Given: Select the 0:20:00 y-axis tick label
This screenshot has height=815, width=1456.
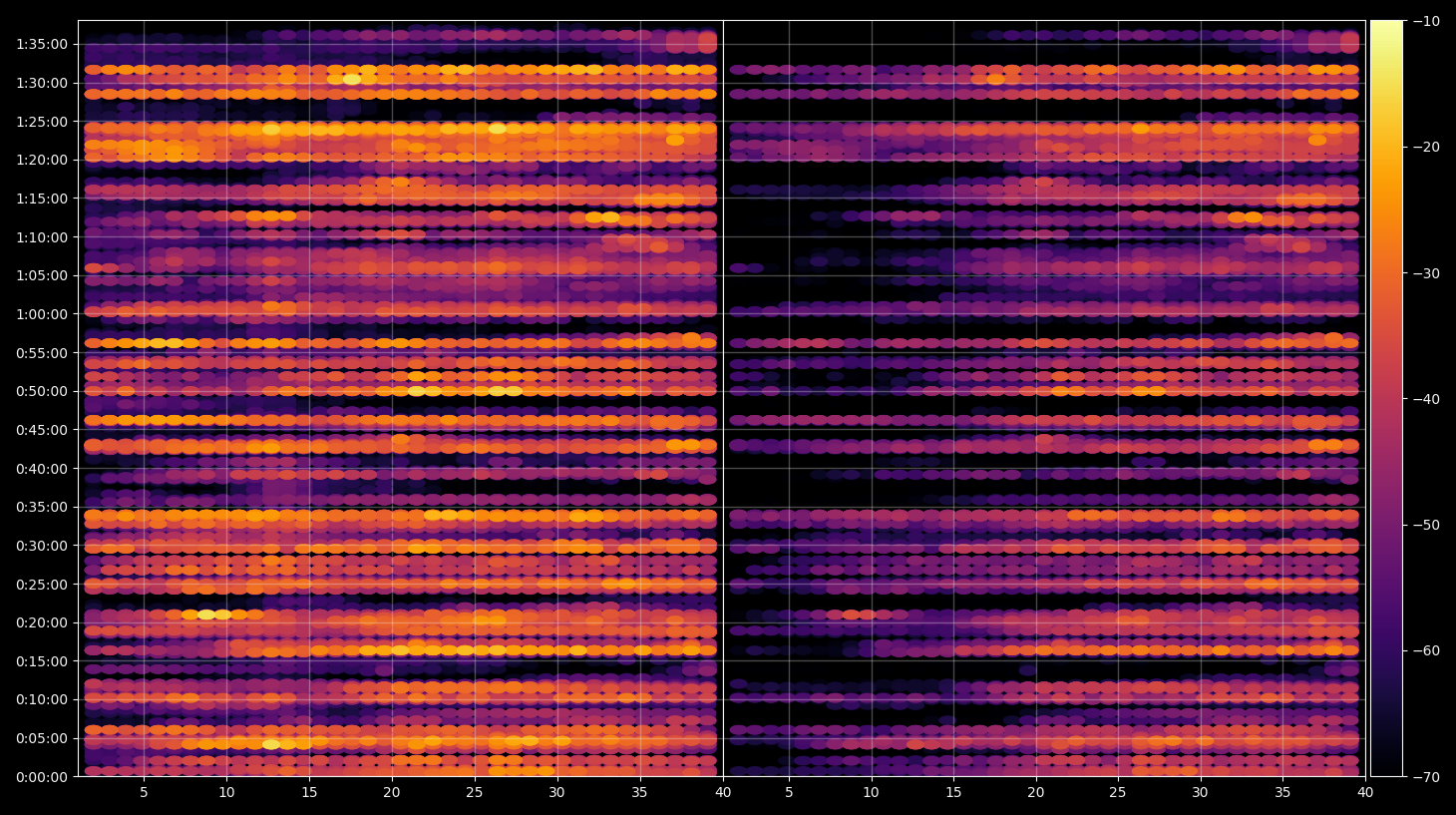Looking at the screenshot, I should click(42, 622).
